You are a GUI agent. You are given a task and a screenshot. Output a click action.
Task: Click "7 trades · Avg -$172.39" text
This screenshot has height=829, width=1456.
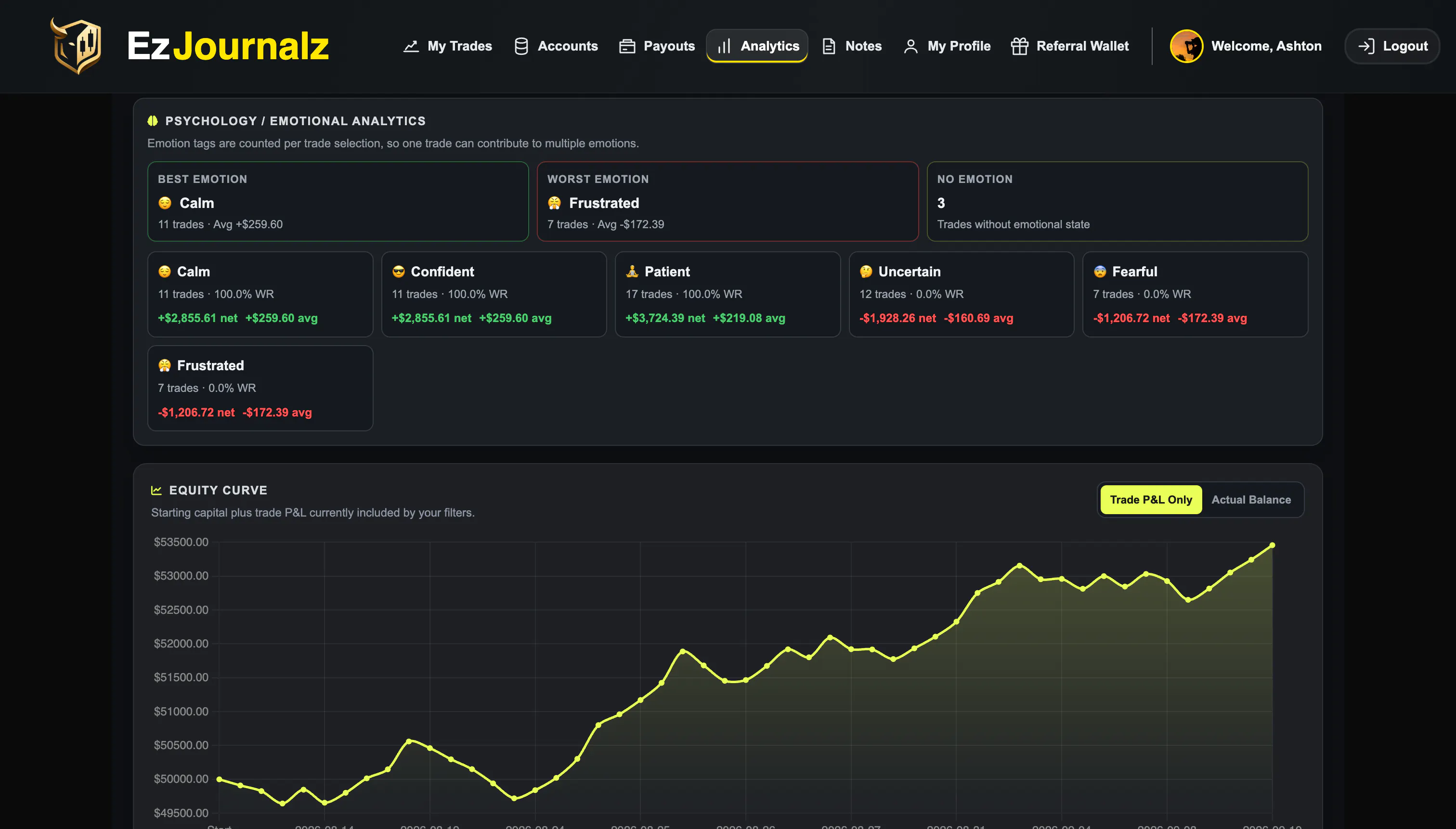tap(606, 224)
